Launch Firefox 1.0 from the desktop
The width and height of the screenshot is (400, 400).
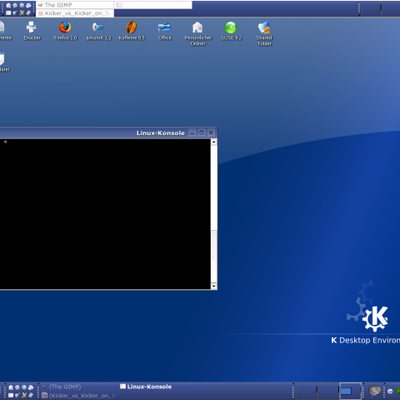[65, 32]
